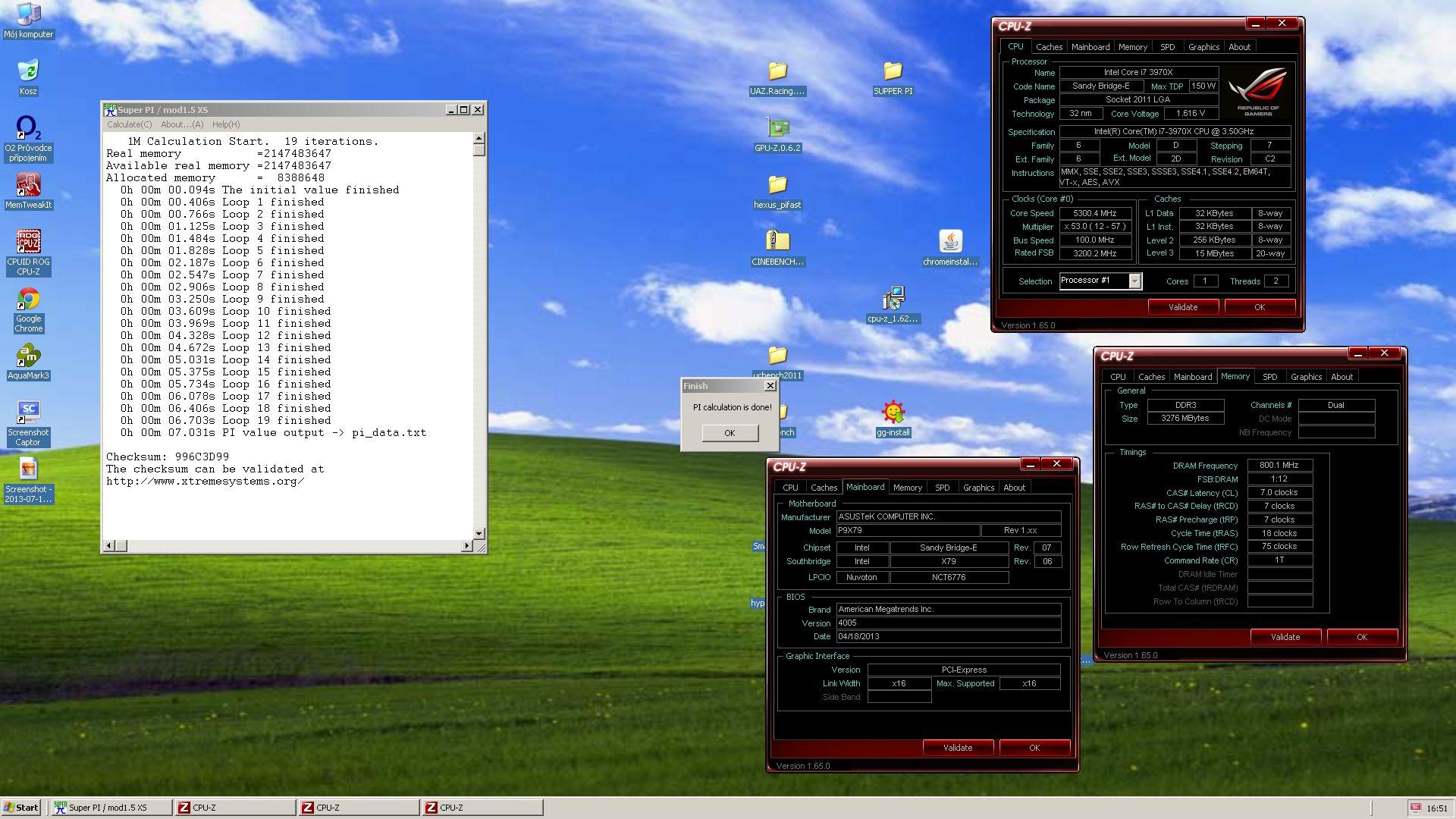Click BIOS Version 4005 field
Image resolution: width=1456 pixels, height=819 pixels.
948,623
